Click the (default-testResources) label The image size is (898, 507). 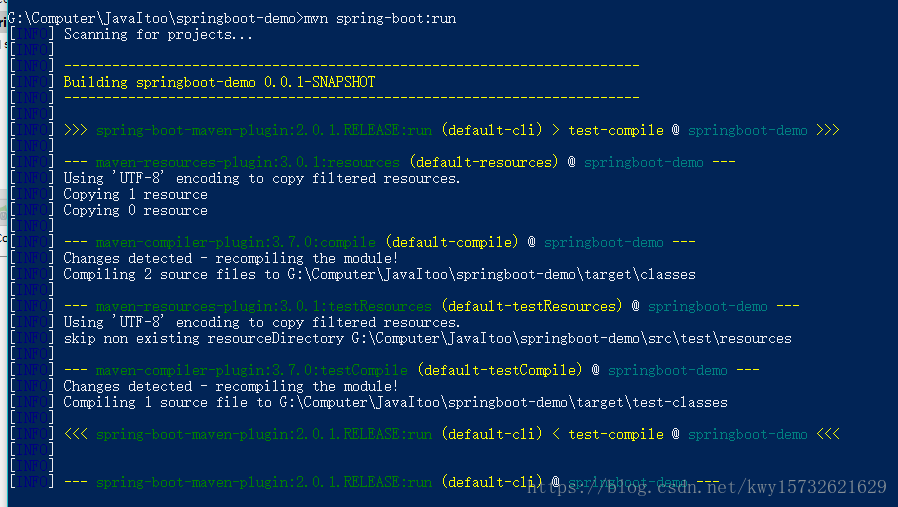(x=531, y=306)
